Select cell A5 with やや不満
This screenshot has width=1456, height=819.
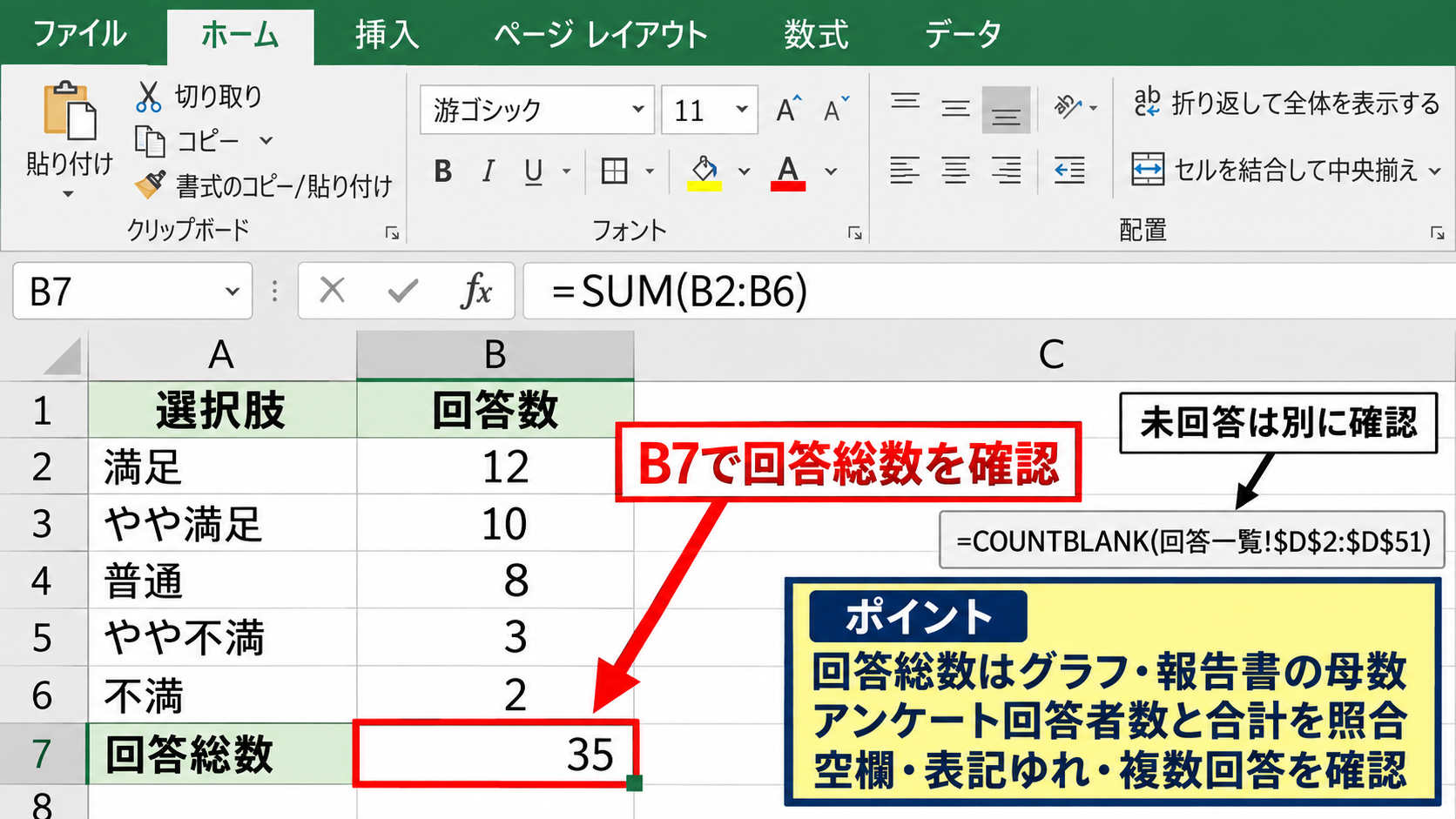coord(222,637)
